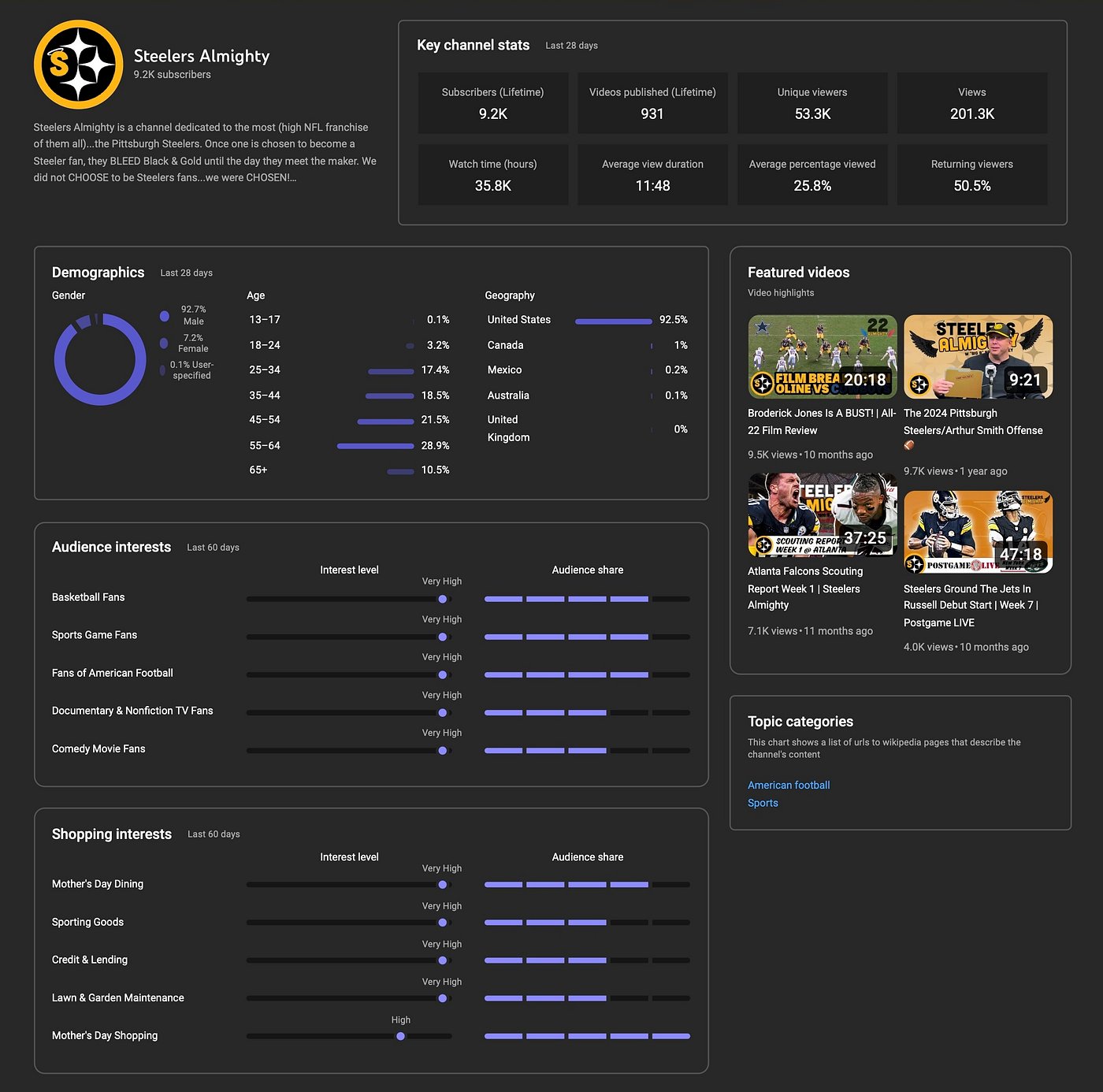Click Comedy Movie Fans audience share bar
This screenshot has height=1092, width=1103.
[x=587, y=750]
